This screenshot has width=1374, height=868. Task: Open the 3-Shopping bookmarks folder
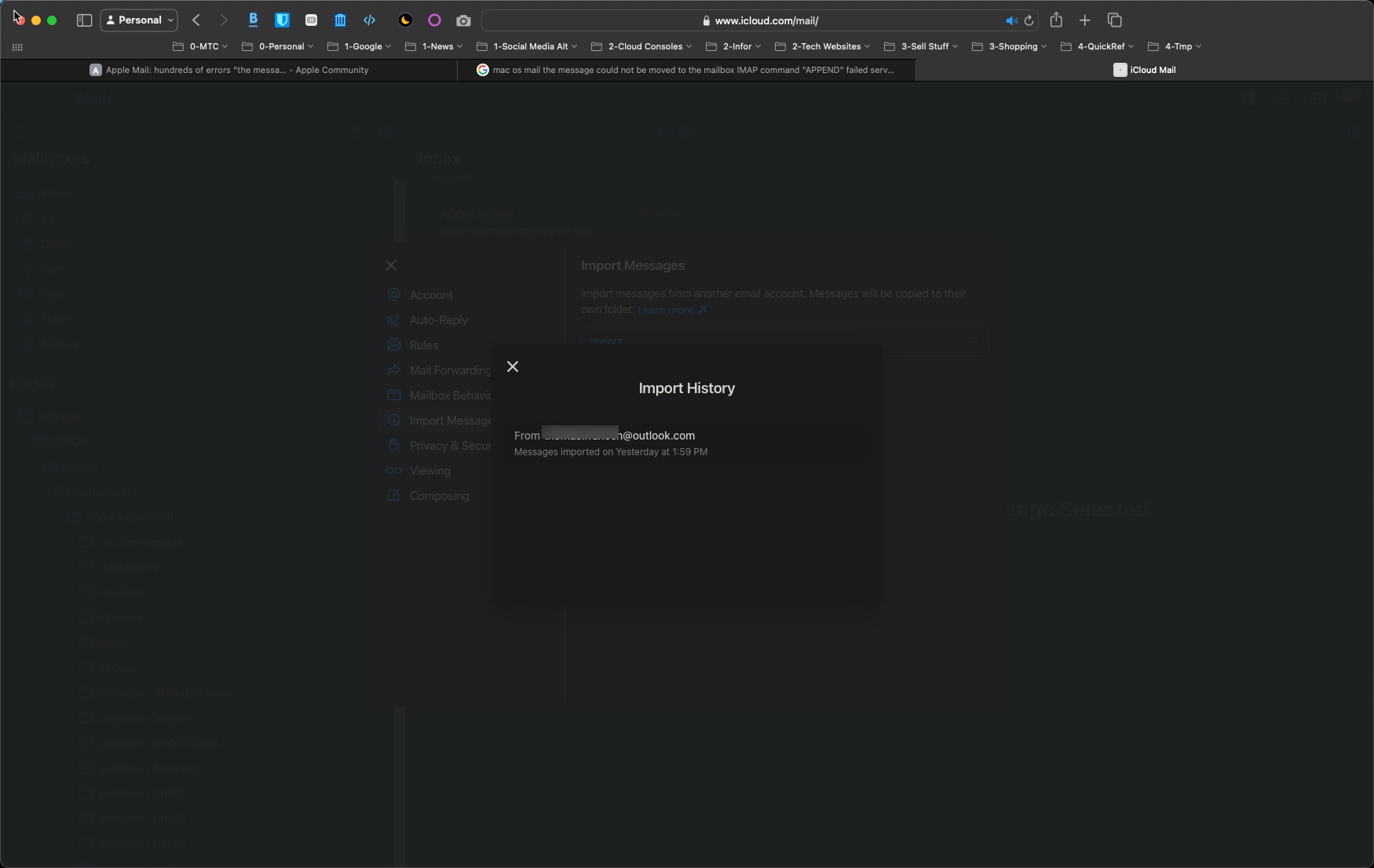1009,46
